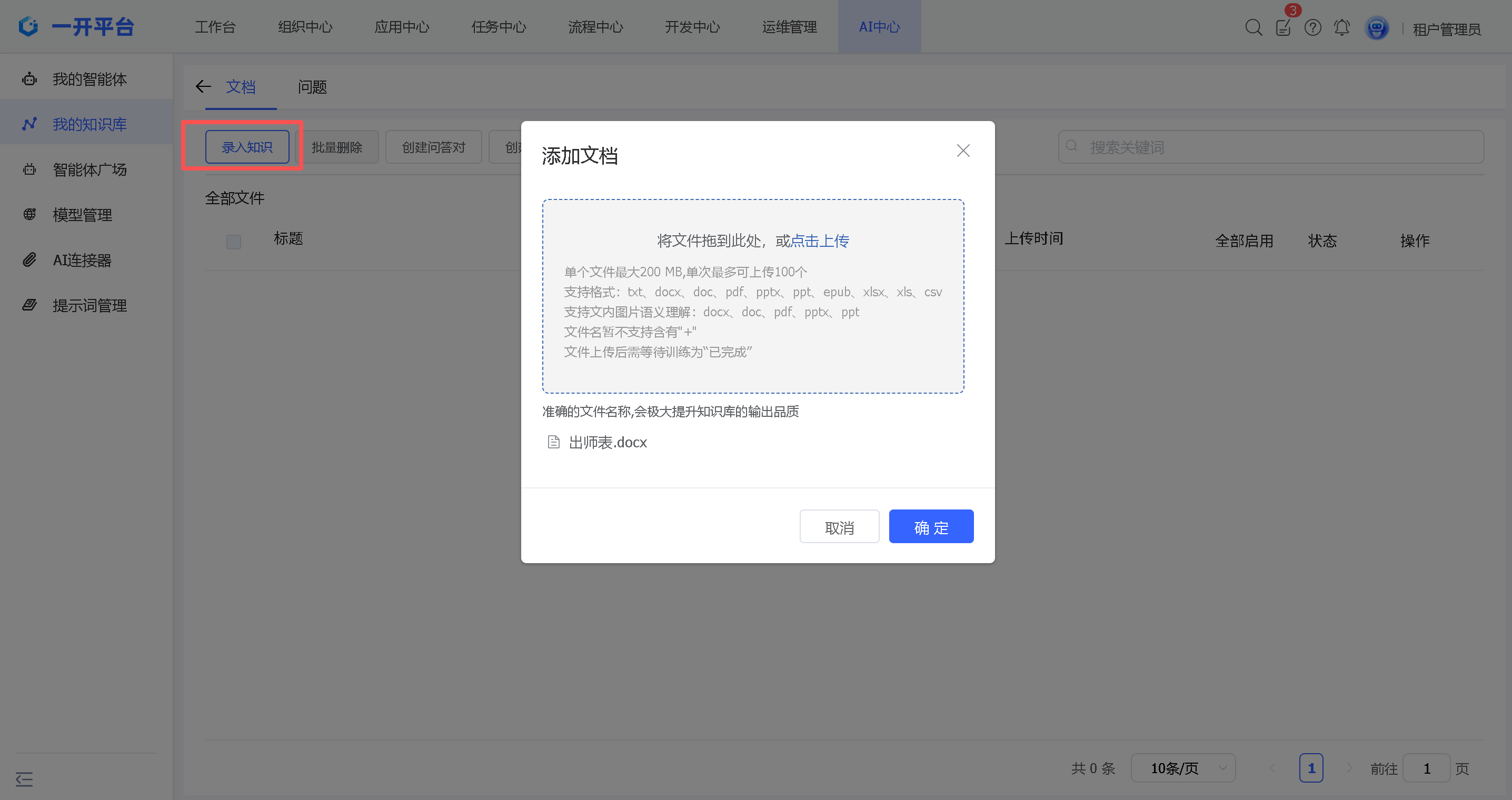Click the 出师表.docx file icon
Viewport: 1512px width, 800px height.
(553, 442)
